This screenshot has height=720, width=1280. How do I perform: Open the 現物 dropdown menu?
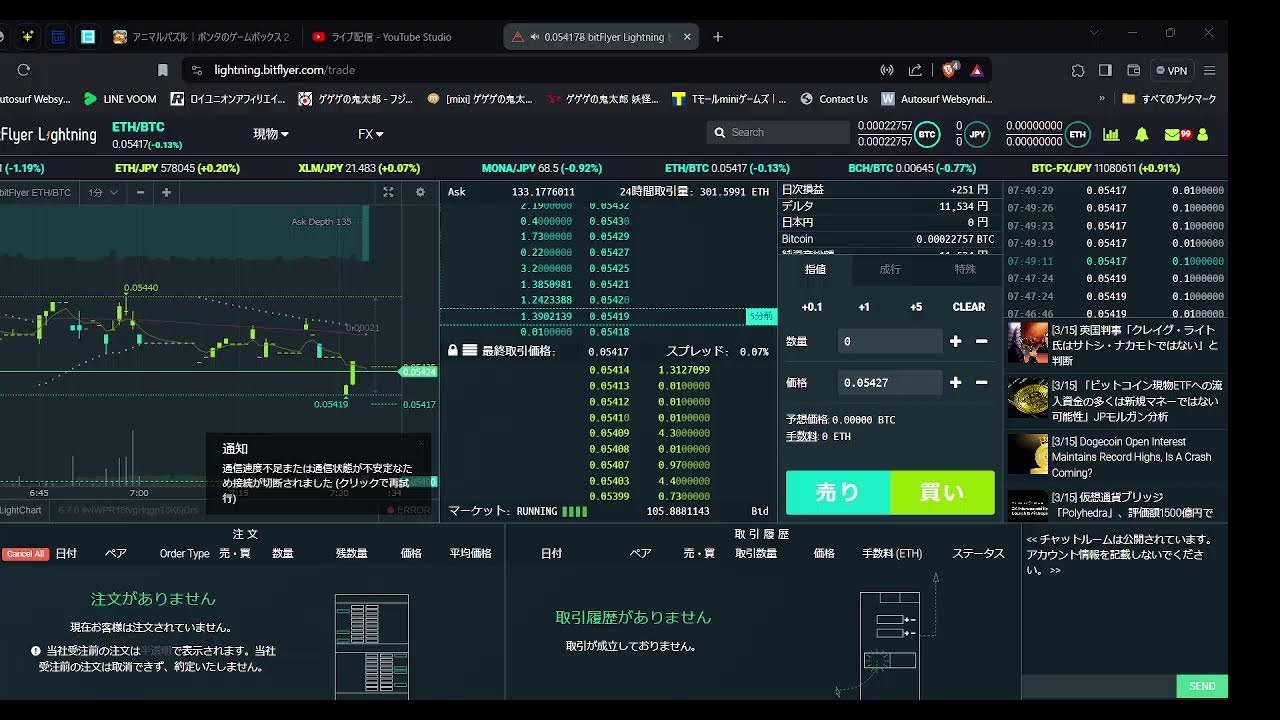pyautogui.click(x=271, y=134)
